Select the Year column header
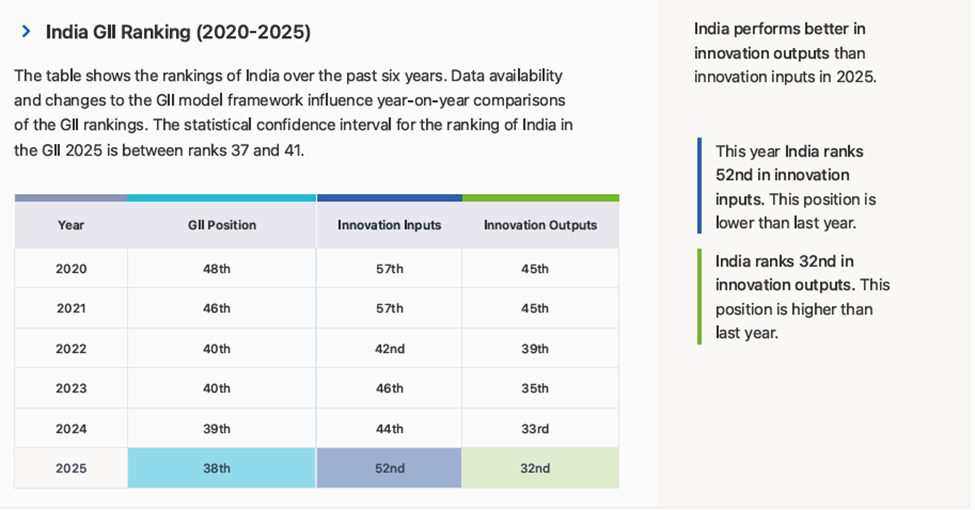This screenshot has height=510, width=975. tap(71, 225)
